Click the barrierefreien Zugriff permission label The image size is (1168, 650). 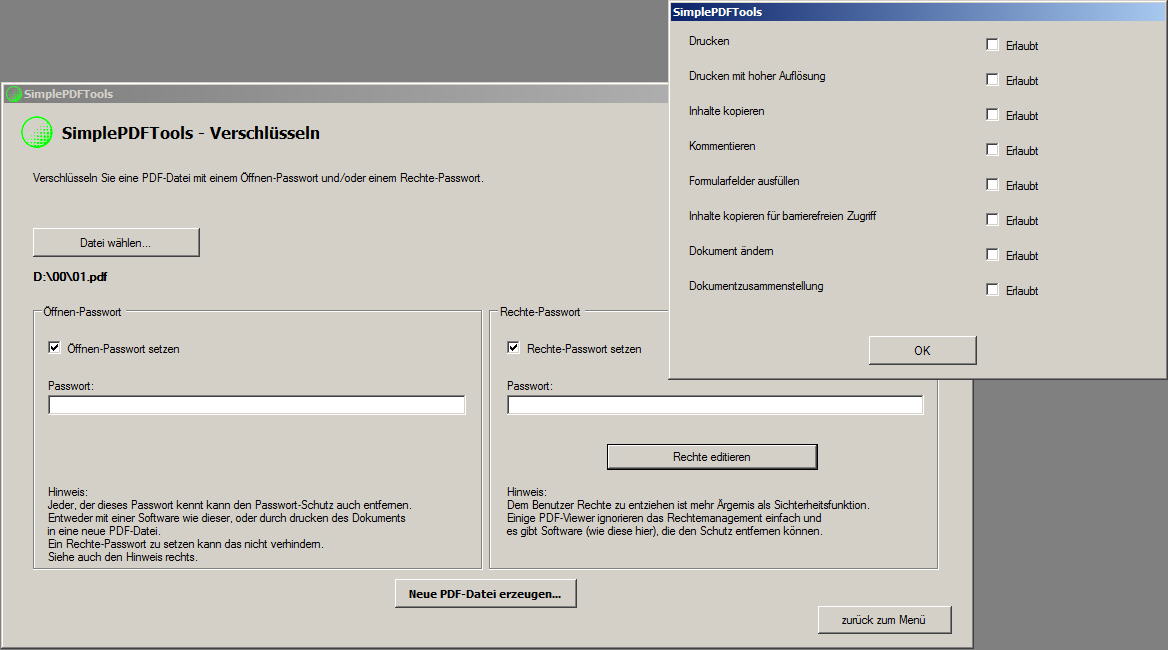[782, 216]
